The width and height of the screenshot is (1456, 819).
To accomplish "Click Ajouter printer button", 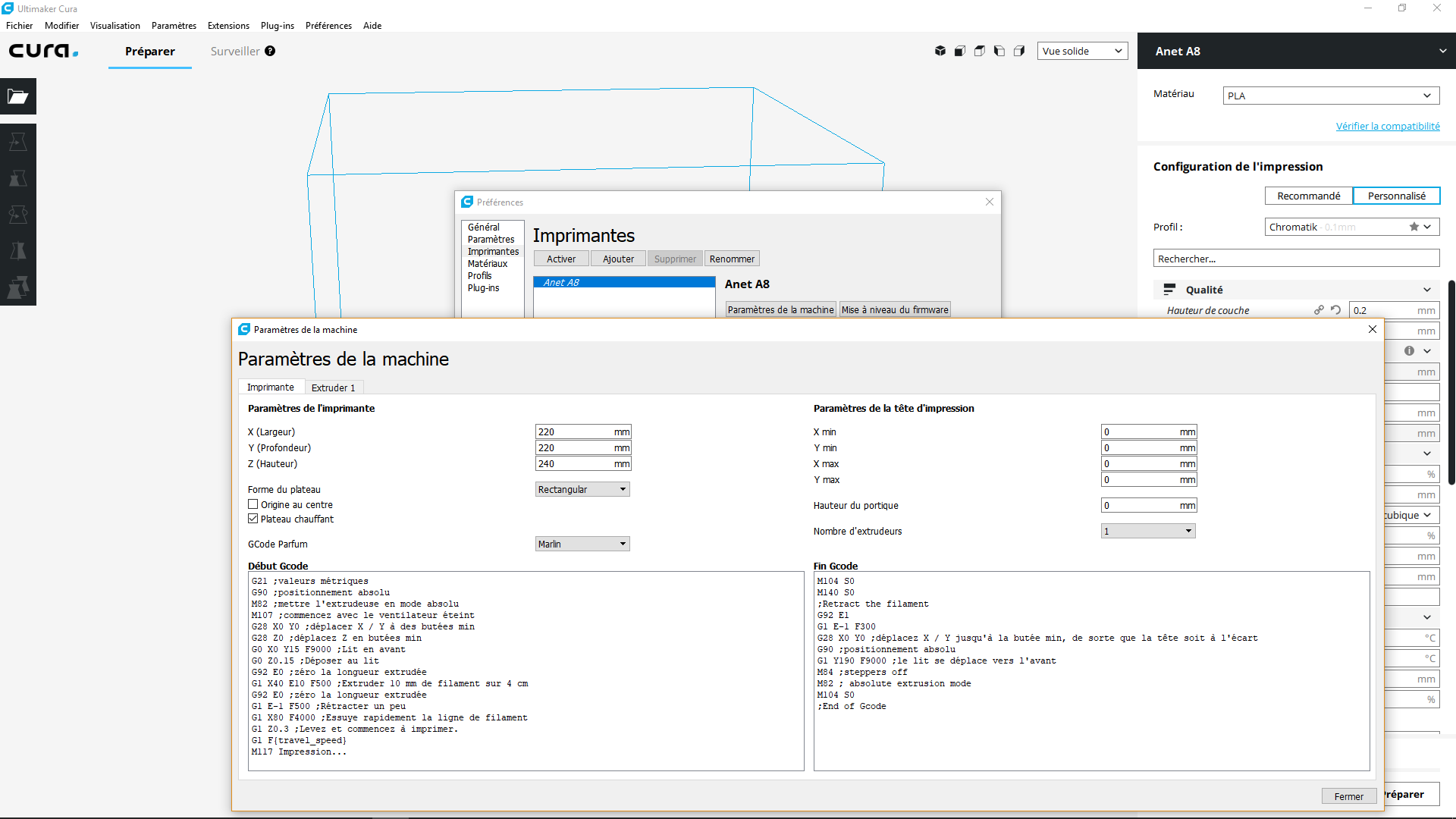I will (x=618, y=259).
